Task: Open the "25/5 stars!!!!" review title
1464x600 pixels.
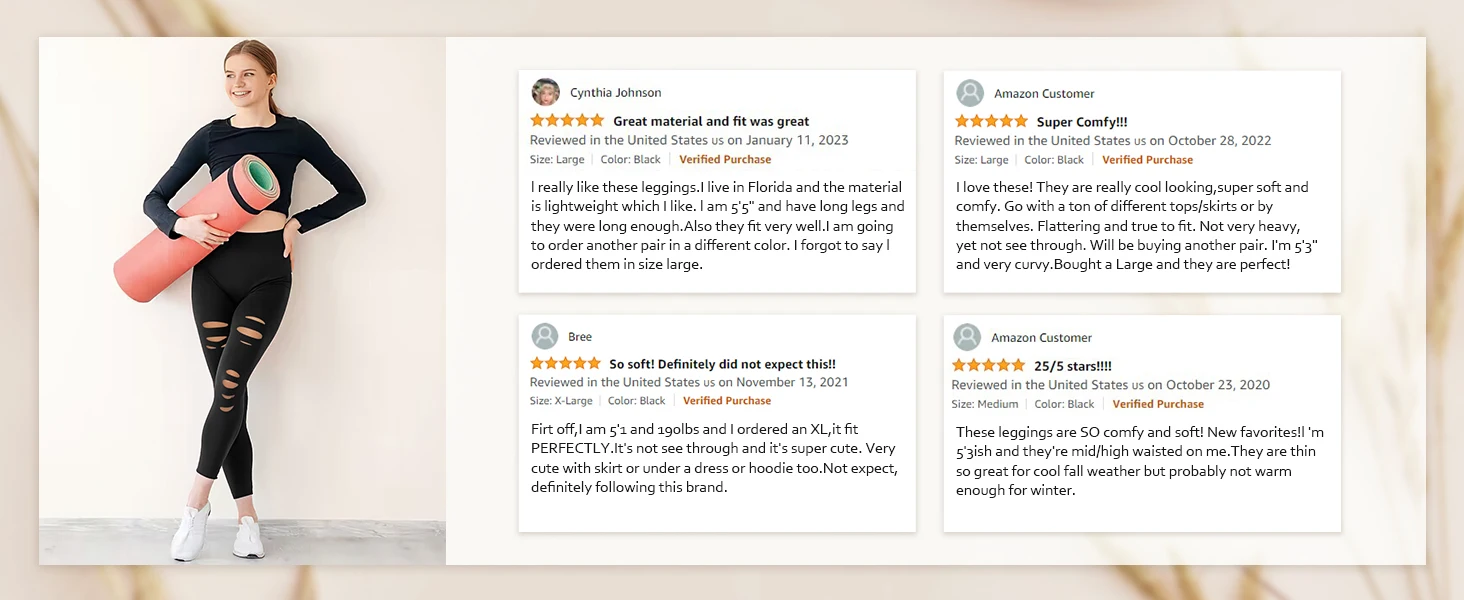Action: [1073, 366]
